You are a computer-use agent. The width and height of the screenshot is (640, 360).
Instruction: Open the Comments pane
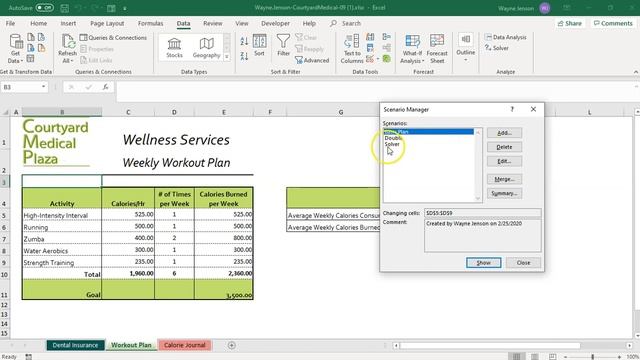click(613, 23)
